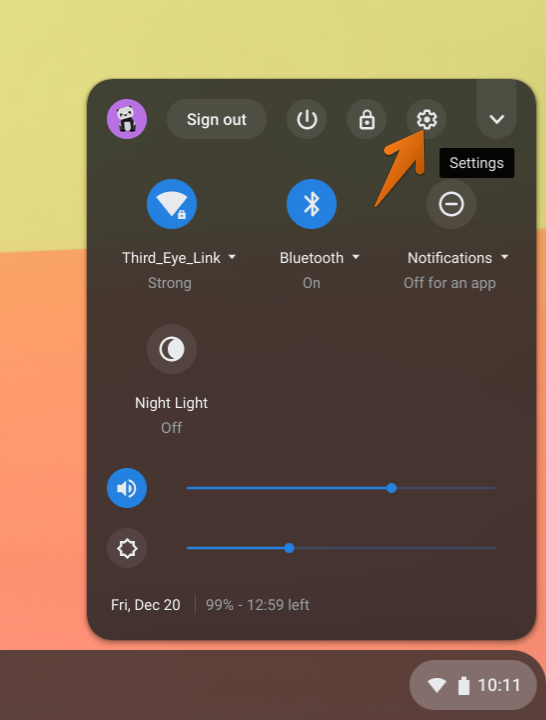Click the brightness sun icon

[127, 548]
